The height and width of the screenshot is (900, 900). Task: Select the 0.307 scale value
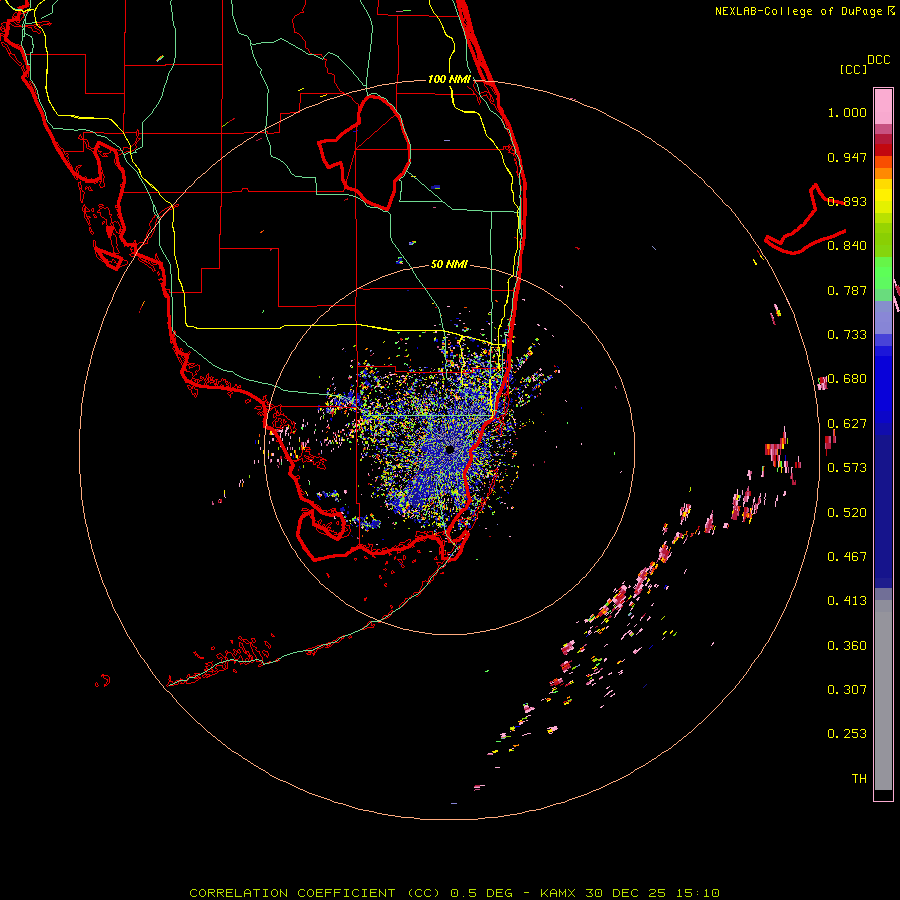[x=847, y=690]
